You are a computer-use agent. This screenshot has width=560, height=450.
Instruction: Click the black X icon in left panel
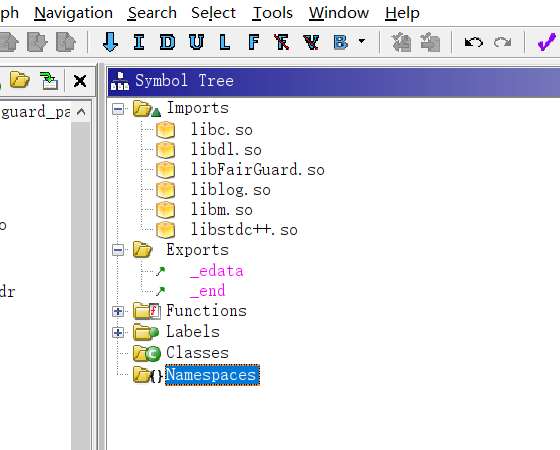point(80,81)
